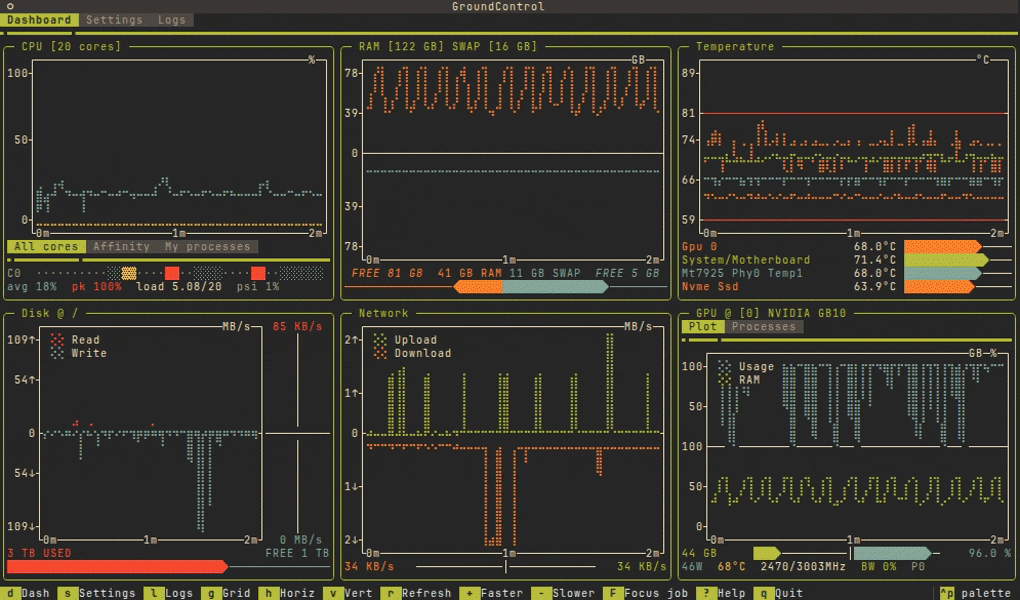The width and height of the screenshot is (1020, 600).
Task: Click the System/Motherboard temperature bar
Action: (946, 260)
